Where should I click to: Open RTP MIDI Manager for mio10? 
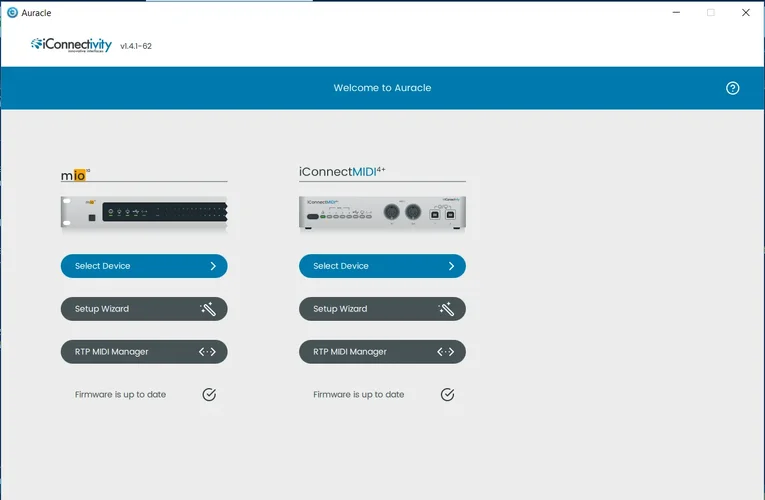point(144,352)
